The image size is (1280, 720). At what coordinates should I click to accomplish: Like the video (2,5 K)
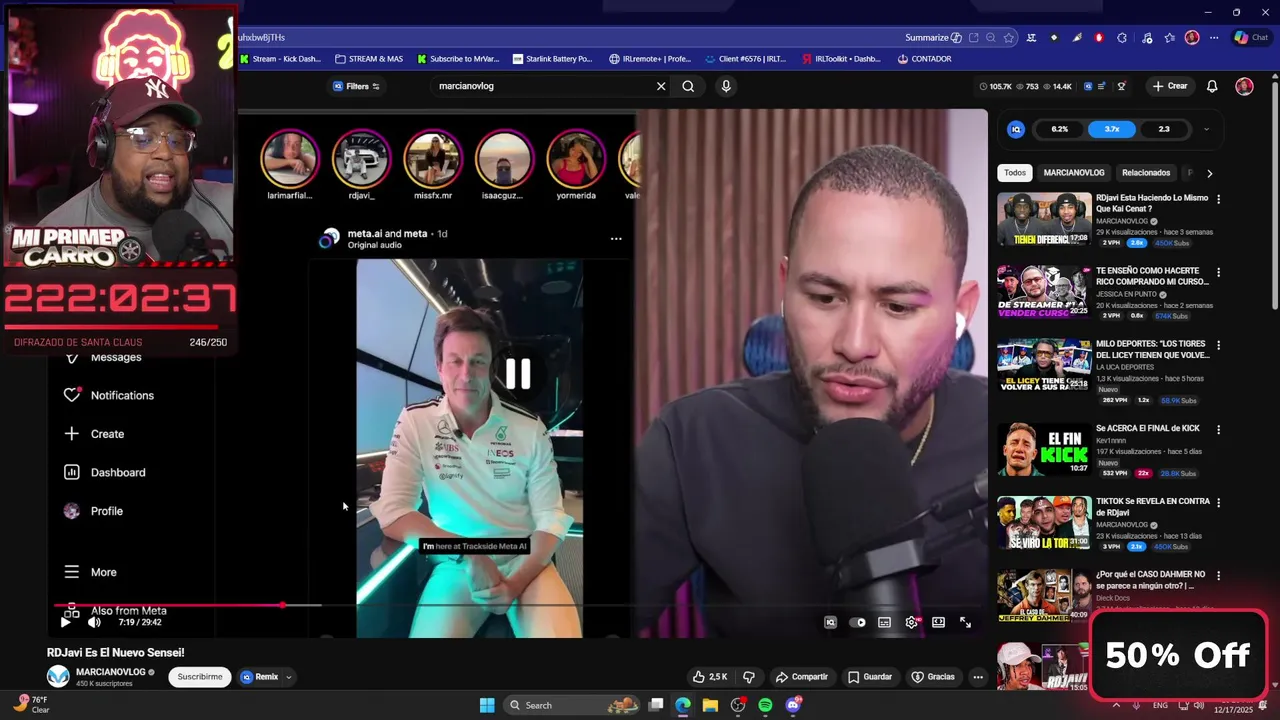coord(709,677)
